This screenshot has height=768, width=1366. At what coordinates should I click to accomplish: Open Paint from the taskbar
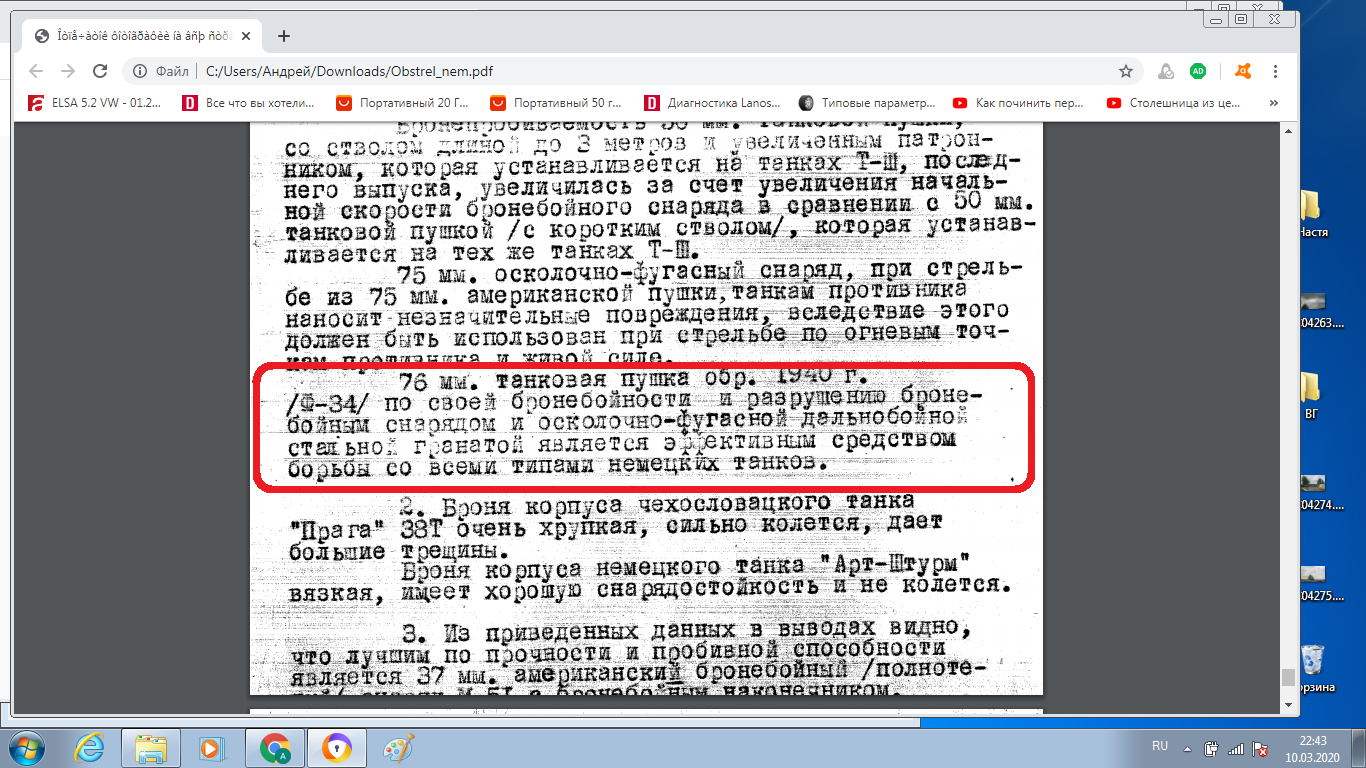[398, 747]
